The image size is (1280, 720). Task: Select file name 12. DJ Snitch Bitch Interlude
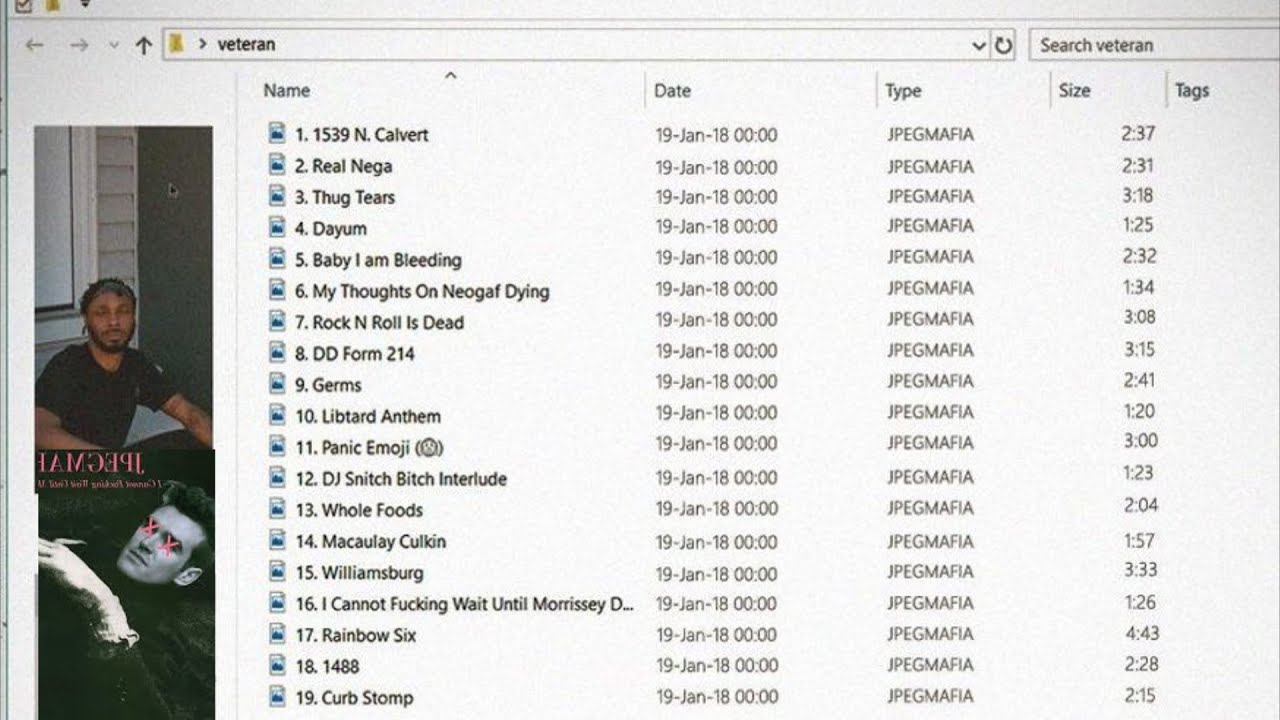[x=401, y=478]
